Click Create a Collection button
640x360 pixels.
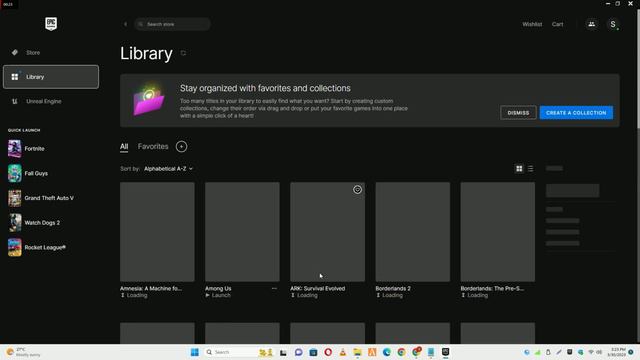[576, 113]
